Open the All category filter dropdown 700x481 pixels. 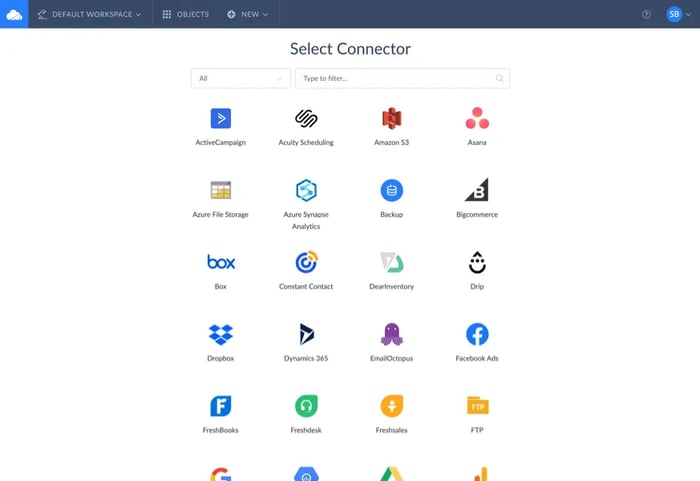click(x=241, y=79)
